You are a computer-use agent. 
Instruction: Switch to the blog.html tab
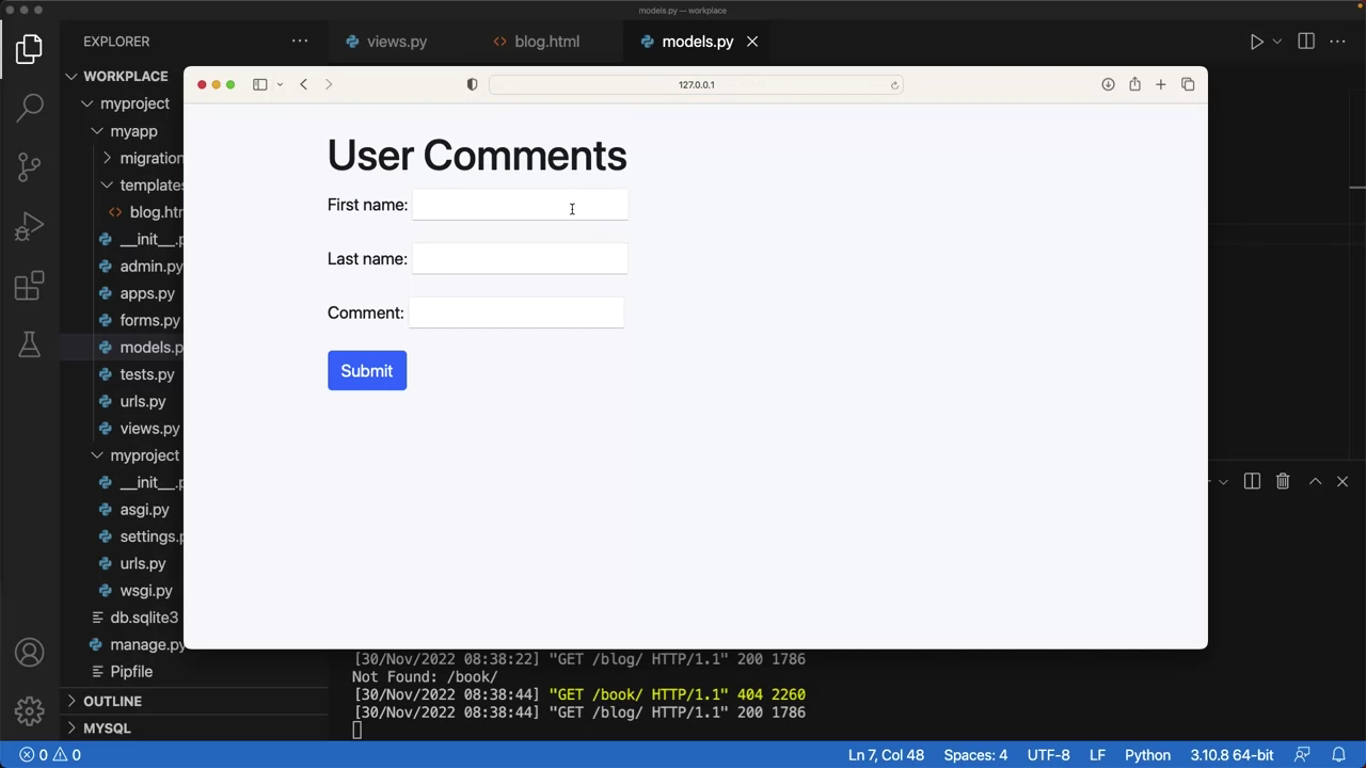coord(546,42)
